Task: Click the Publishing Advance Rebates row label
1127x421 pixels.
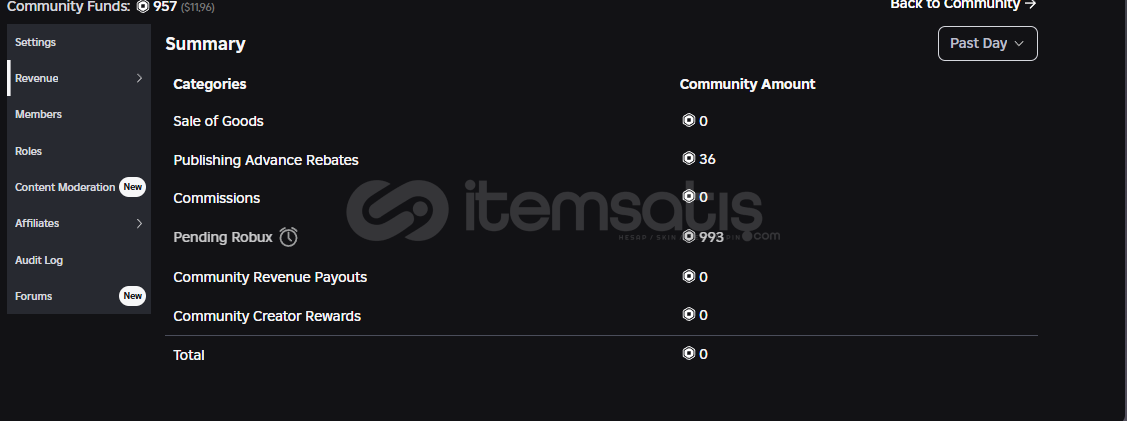Action: tap(265, 160)
